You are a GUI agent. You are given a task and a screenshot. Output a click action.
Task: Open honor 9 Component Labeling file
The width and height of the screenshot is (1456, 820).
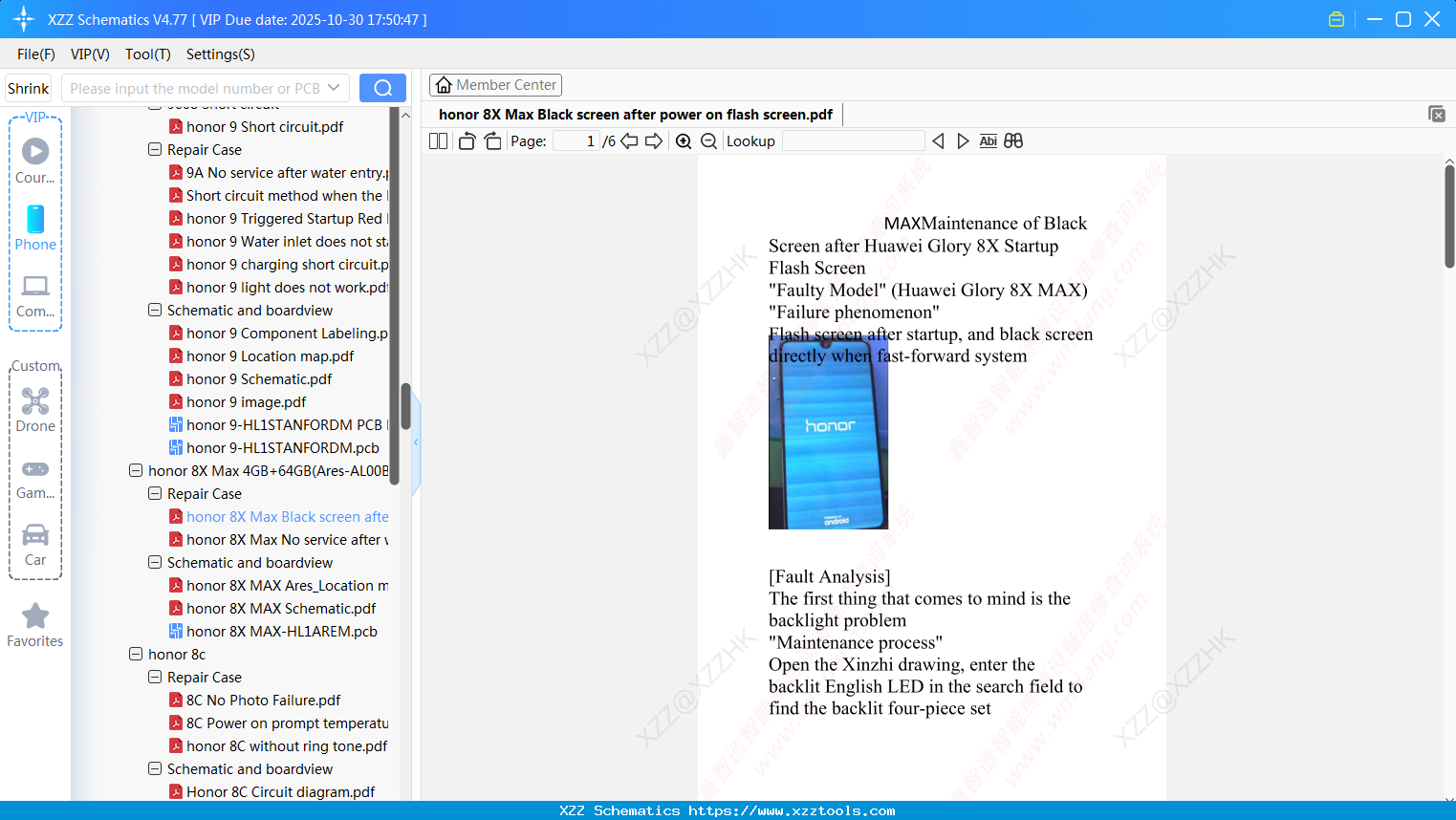click(278, 333)
